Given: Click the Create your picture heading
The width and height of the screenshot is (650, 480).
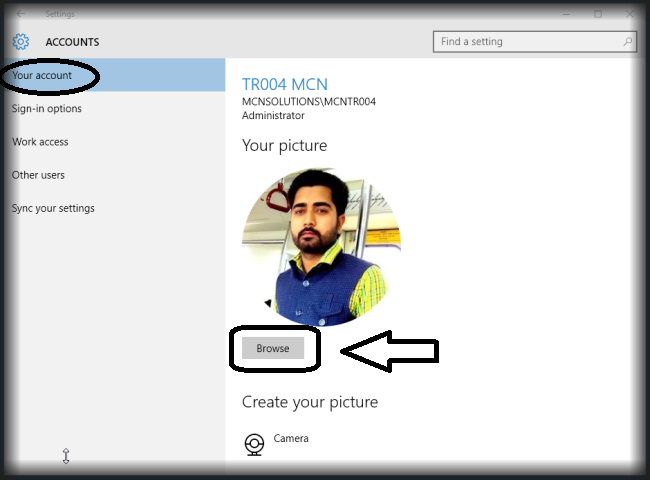Looking at the screenshot, I should pos(310,402).
